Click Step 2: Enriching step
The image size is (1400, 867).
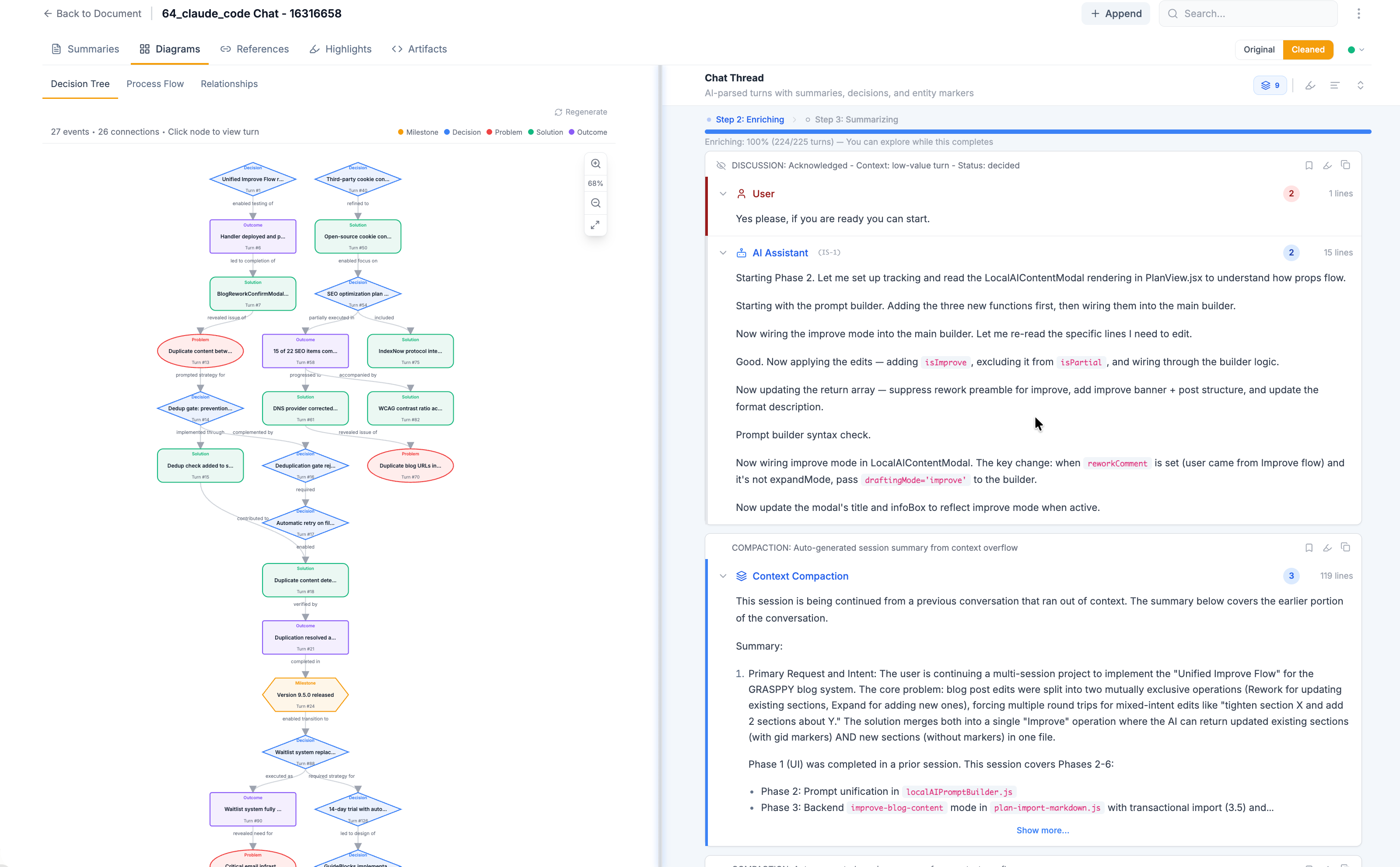click(745, 120)
